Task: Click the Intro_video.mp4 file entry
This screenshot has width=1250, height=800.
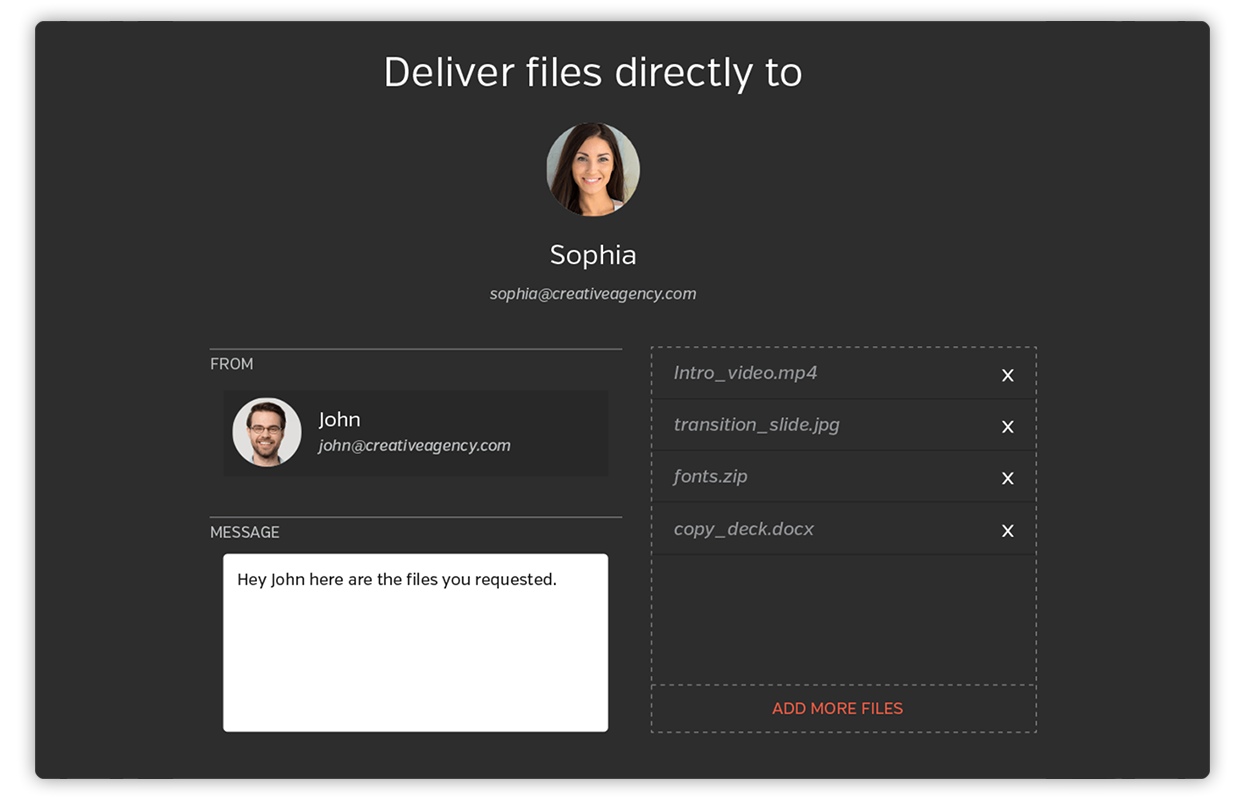Action: pyautogui.click(x=745, y=373)
